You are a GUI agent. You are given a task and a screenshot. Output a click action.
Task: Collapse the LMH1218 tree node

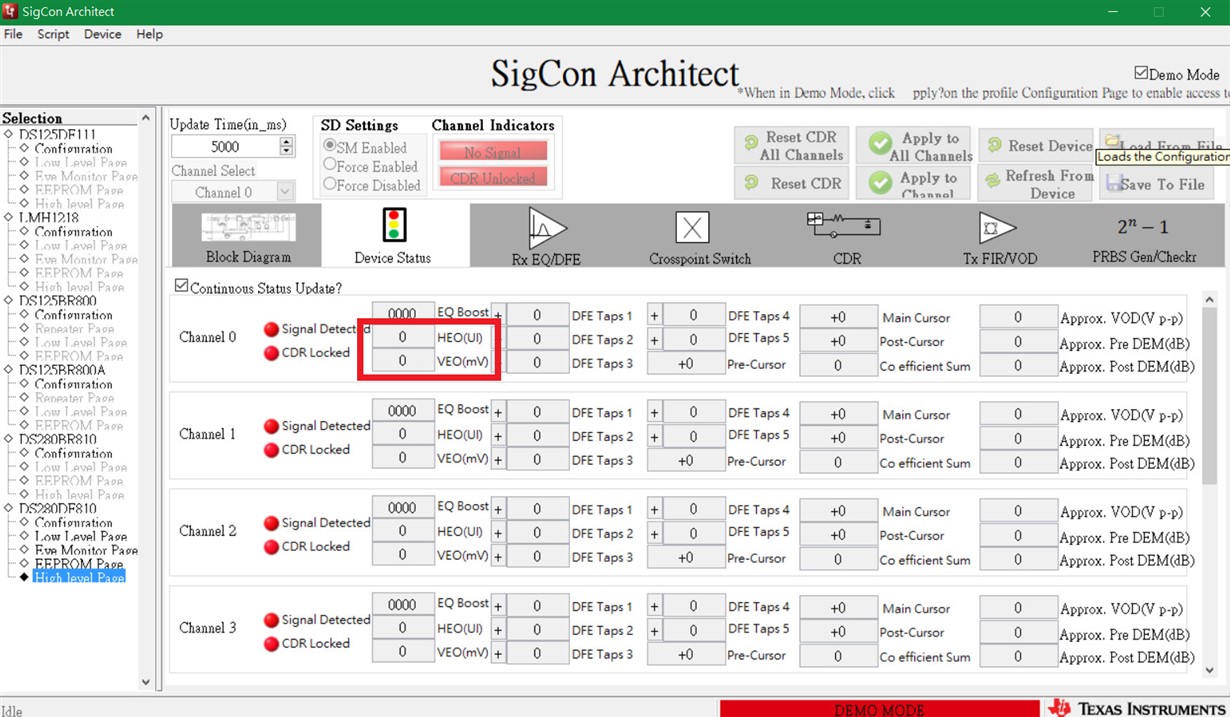coord(8,217)
